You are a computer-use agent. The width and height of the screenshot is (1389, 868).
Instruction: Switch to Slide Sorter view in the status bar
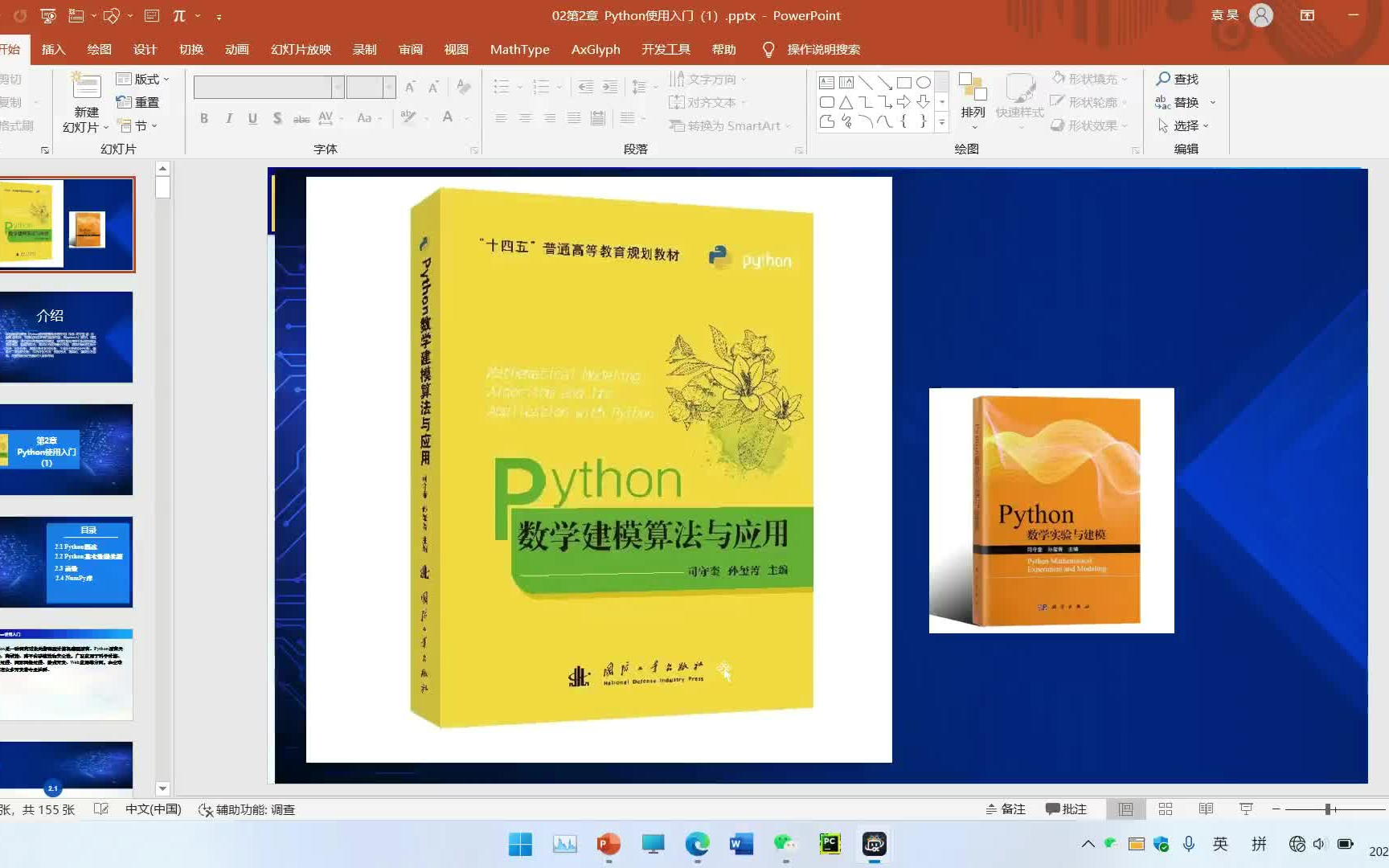1166,809
